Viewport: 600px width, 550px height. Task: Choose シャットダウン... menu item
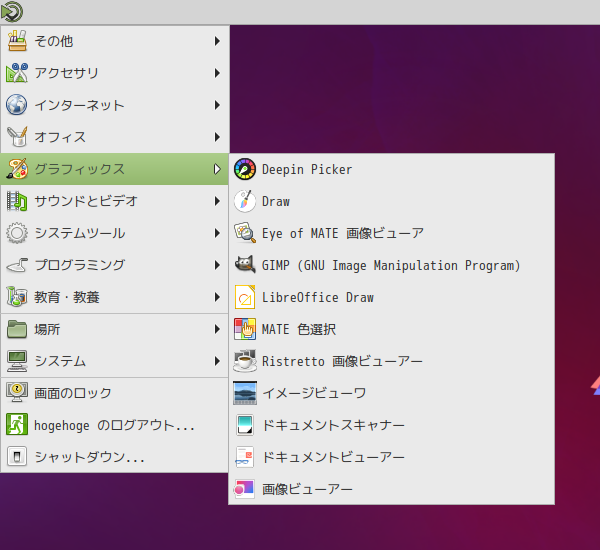tap(114, 457)
